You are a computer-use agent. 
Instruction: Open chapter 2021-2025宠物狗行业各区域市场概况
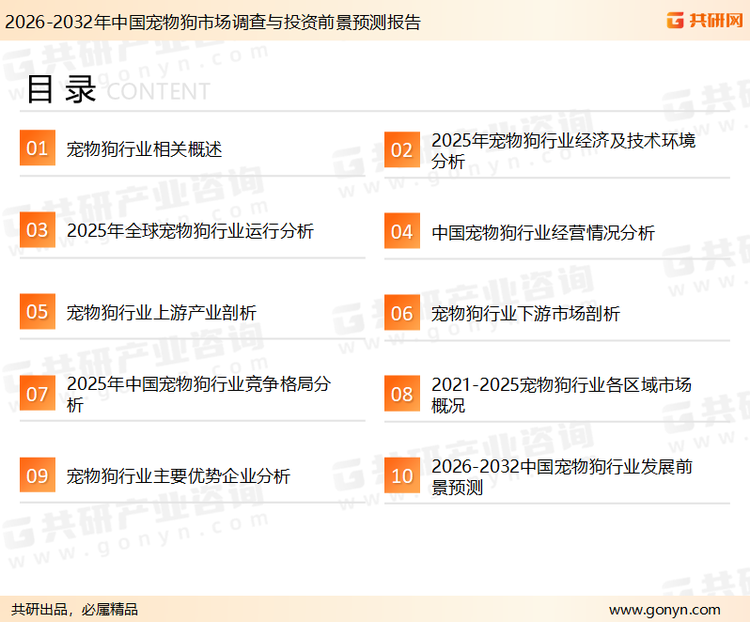561,395
